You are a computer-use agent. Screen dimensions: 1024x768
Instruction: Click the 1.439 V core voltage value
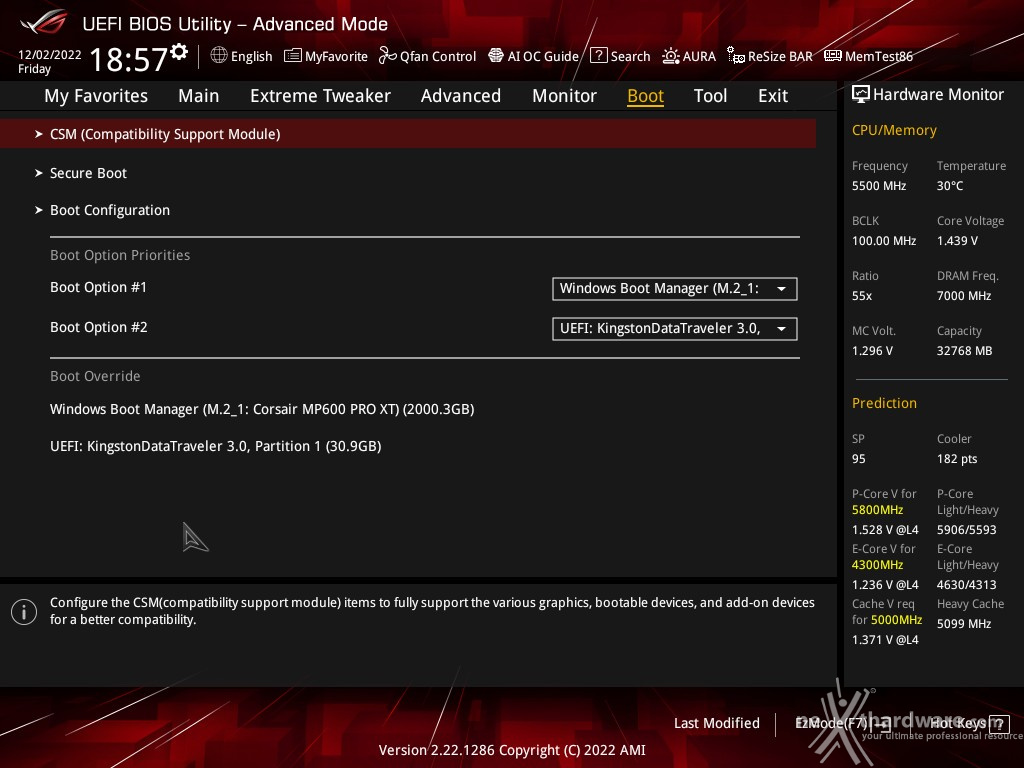click(957, 241)
